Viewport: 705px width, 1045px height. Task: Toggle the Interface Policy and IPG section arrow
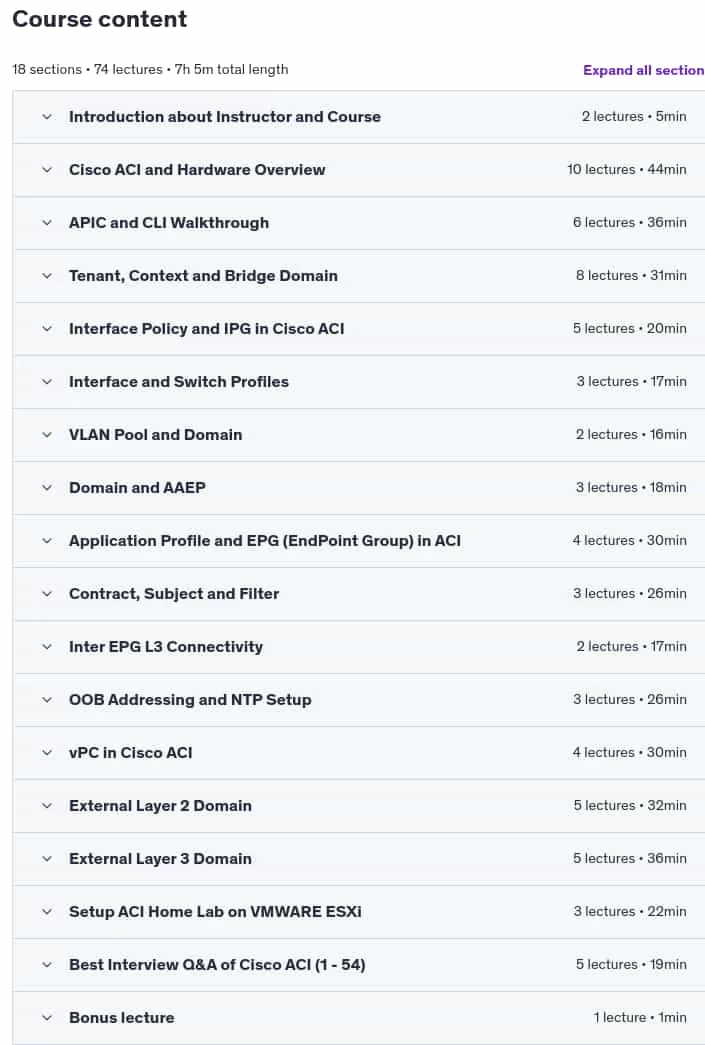coord(47,329)
